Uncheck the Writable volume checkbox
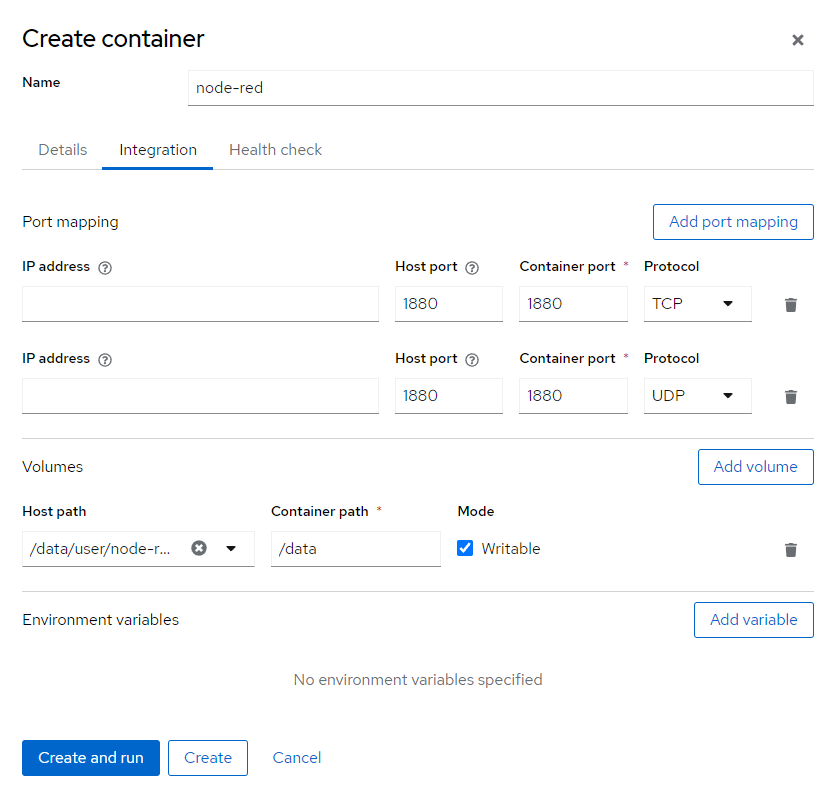Screen dimensions: 836x799 click(465, 548)
